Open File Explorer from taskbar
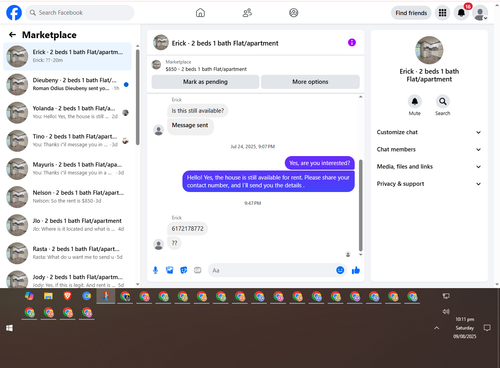 click(x=48, y=296)
